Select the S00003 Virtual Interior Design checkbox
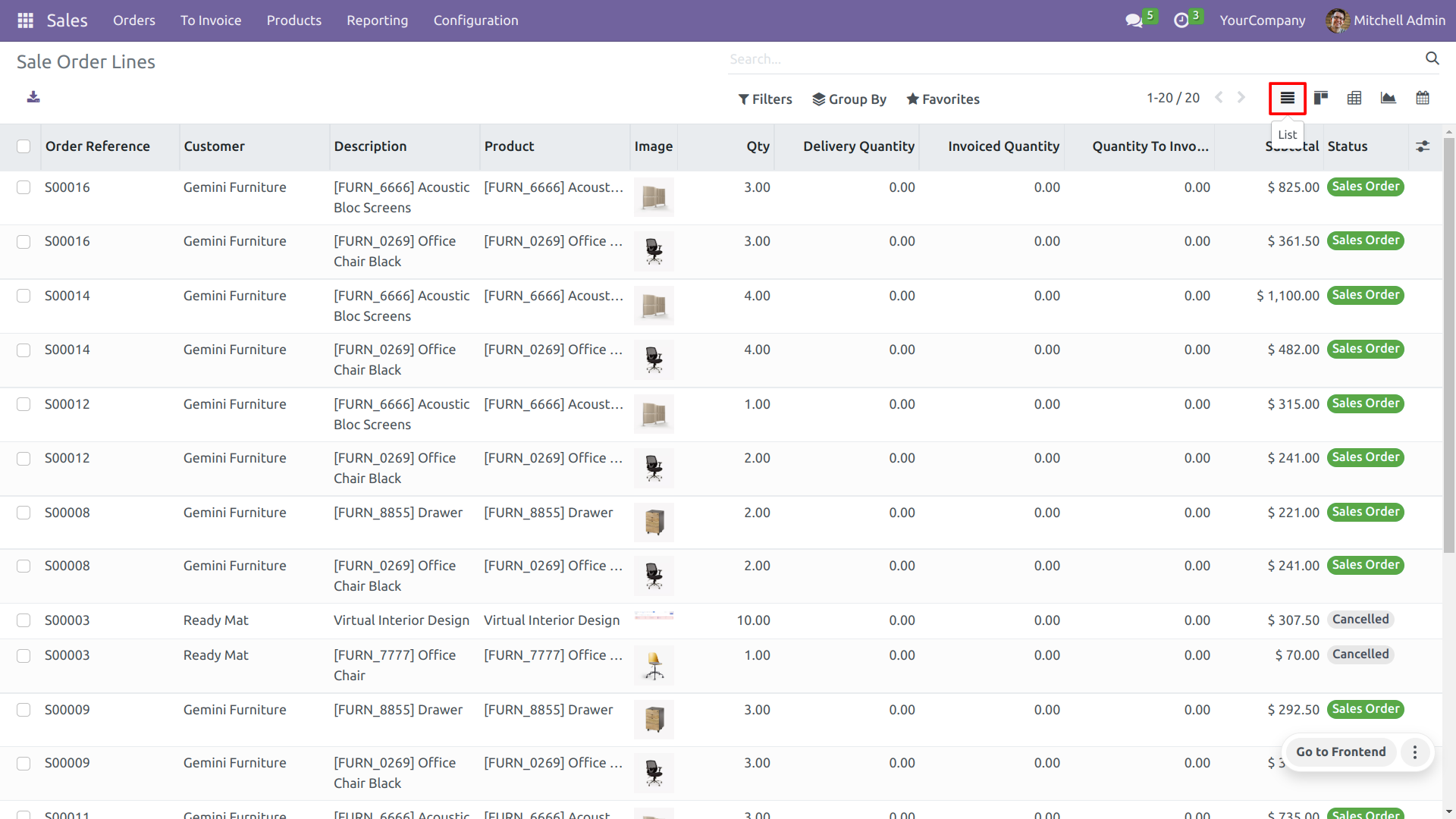 (24, 620)
